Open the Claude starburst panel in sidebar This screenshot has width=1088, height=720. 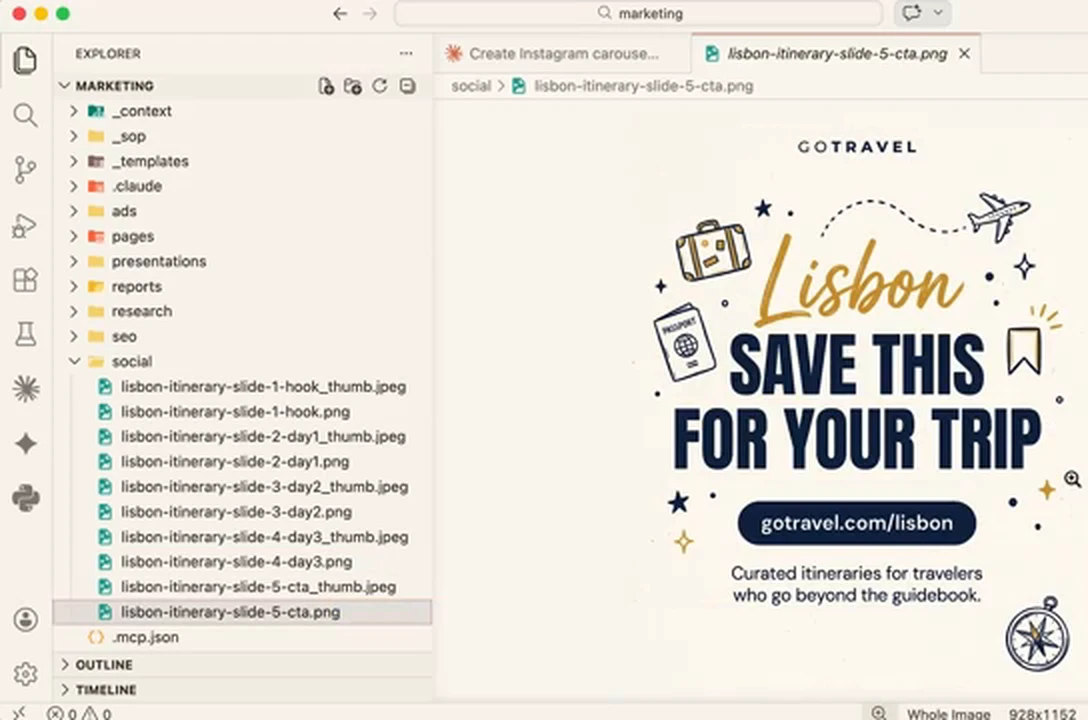pyautogui.click(x=26, y=389)
